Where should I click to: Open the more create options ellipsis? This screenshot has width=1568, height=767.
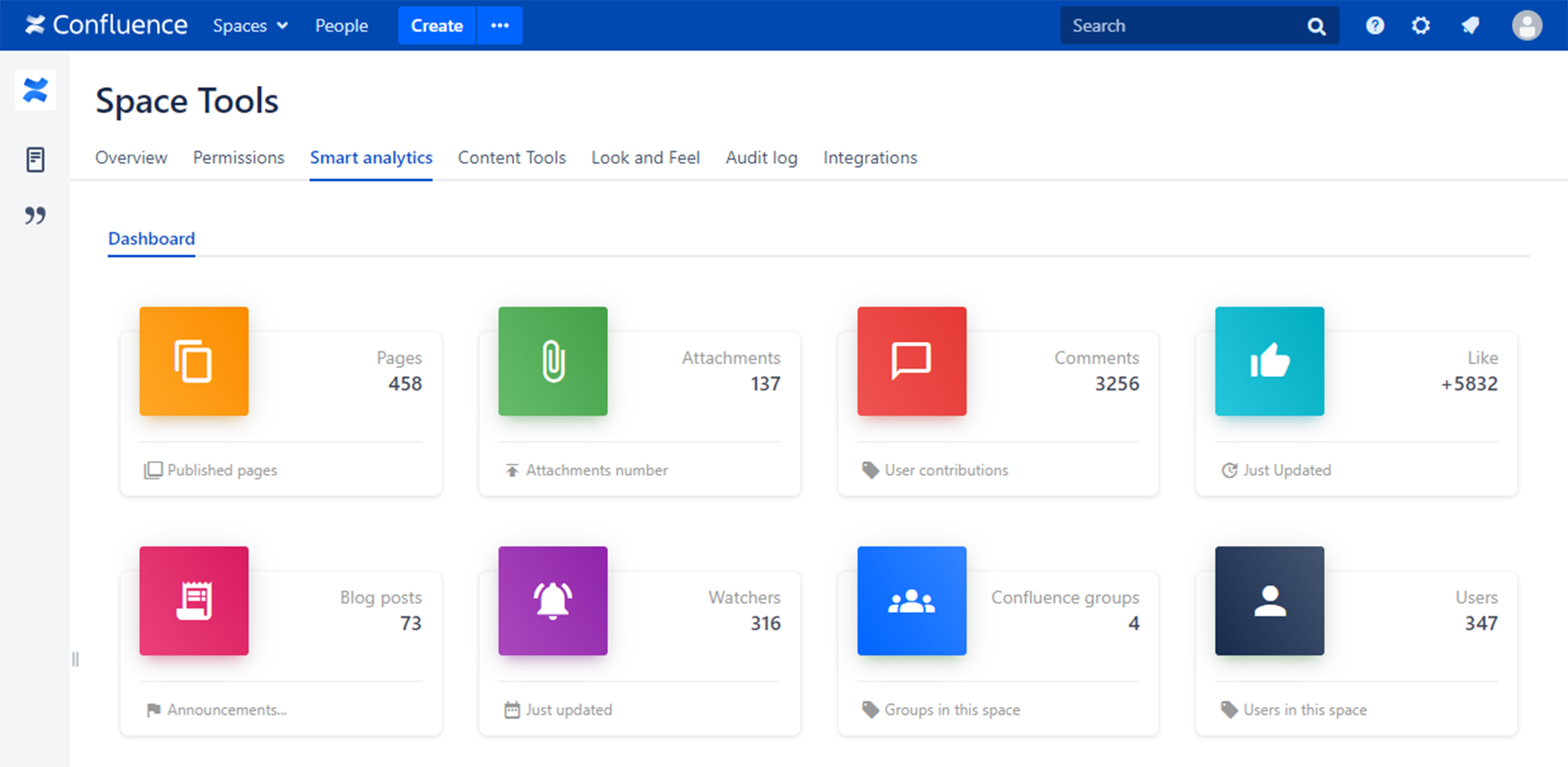pyautogui.click(x=500, y=26)
